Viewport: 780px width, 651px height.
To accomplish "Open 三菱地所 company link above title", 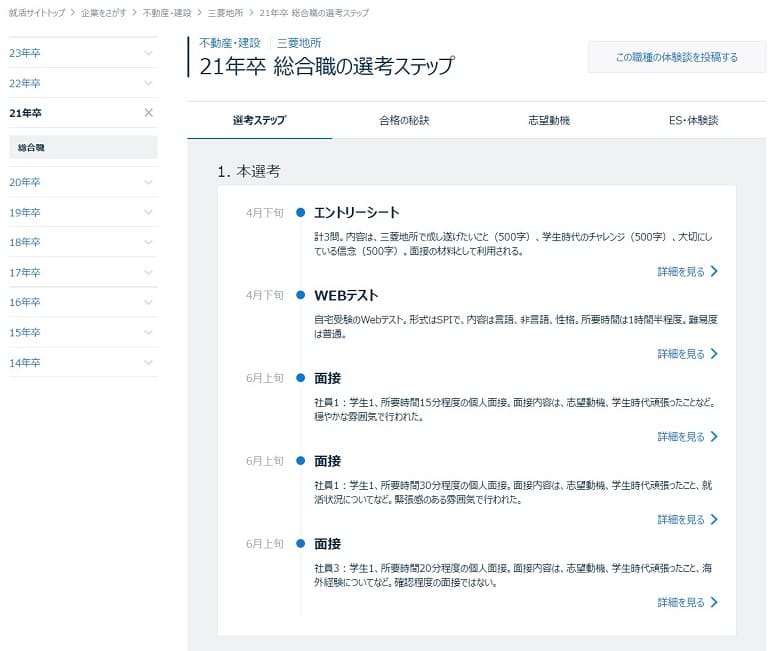I will pos(299,43).
